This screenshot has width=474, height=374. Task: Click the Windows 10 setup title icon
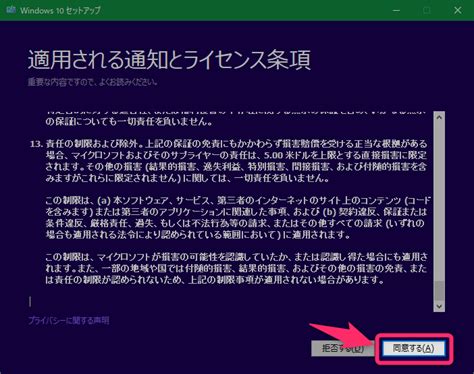tap(10, 10)
